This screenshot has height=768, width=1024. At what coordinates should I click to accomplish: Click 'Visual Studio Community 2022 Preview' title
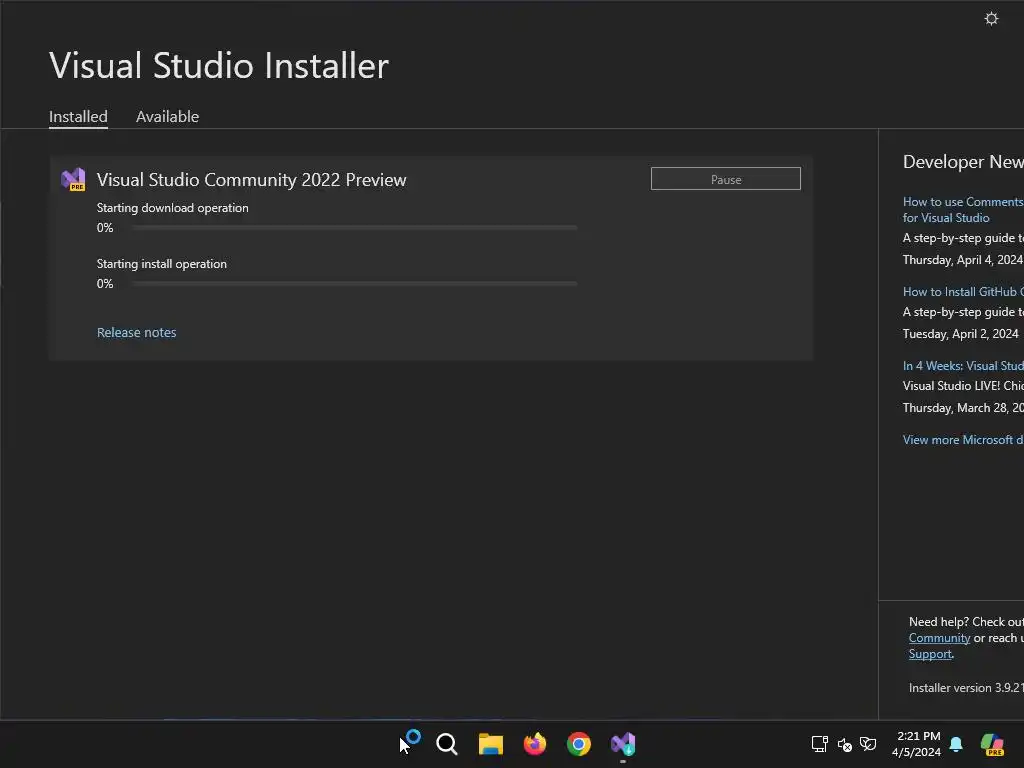(x=251, y=180)
